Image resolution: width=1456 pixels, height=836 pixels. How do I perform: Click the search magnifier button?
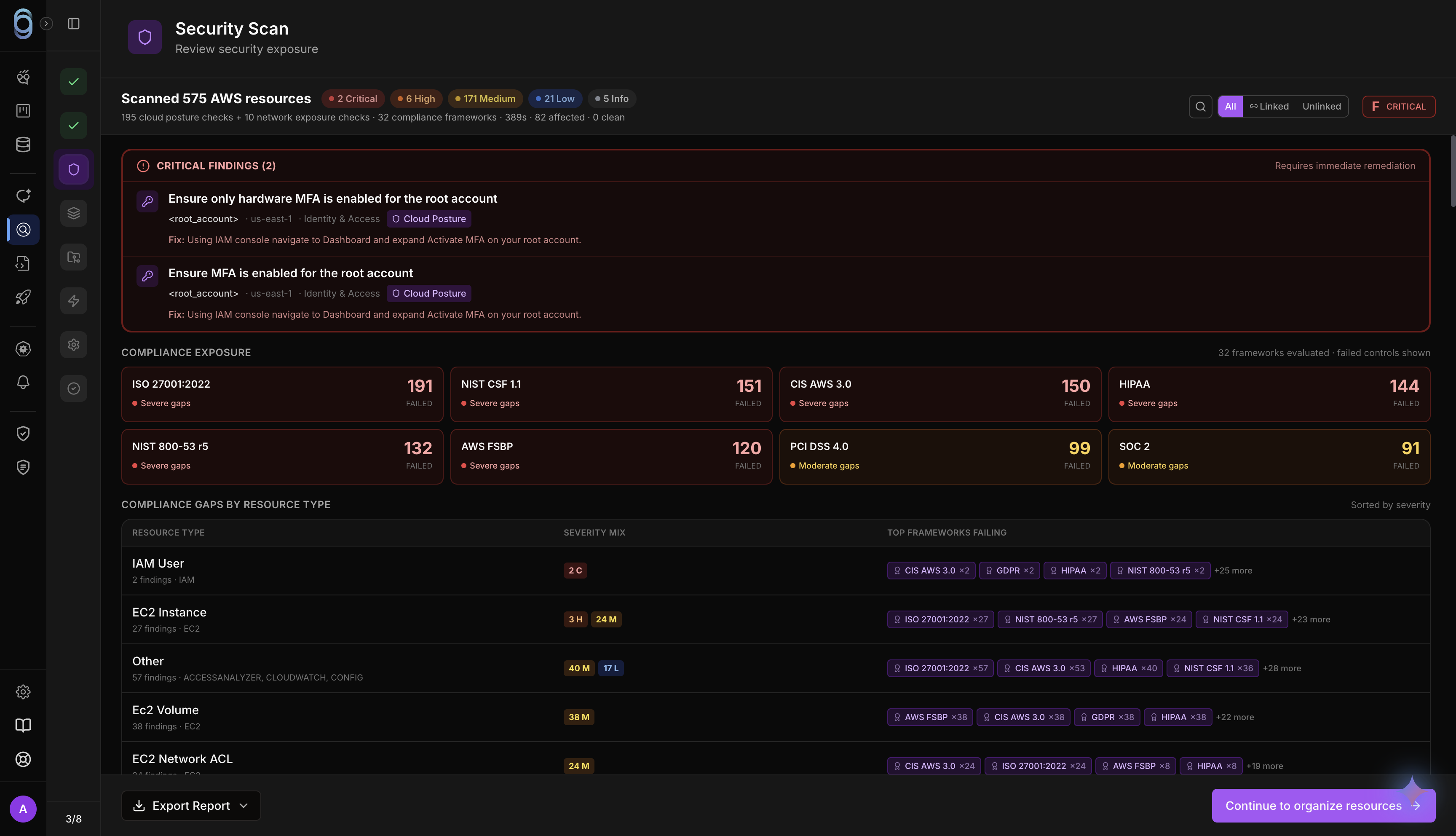click(x=1201, y=106)
